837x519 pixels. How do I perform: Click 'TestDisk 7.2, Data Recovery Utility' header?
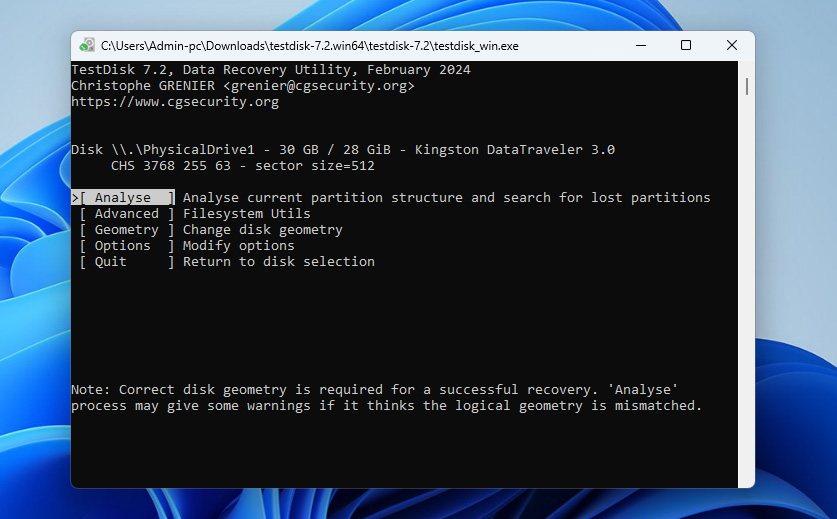[x=271, y=69]
